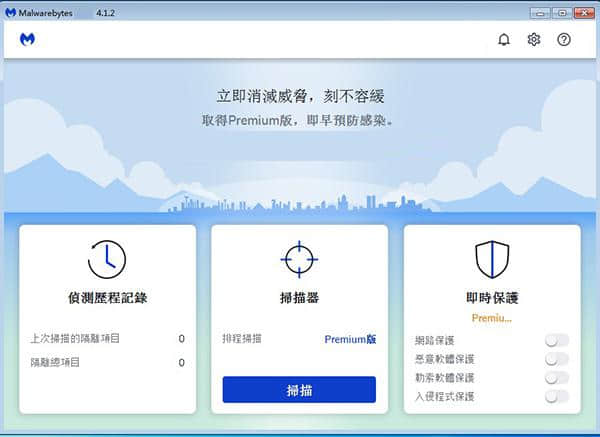The height and width of the screenshot is (437, 600).
Task: Click the 網路保護 label
Action: 435,340
